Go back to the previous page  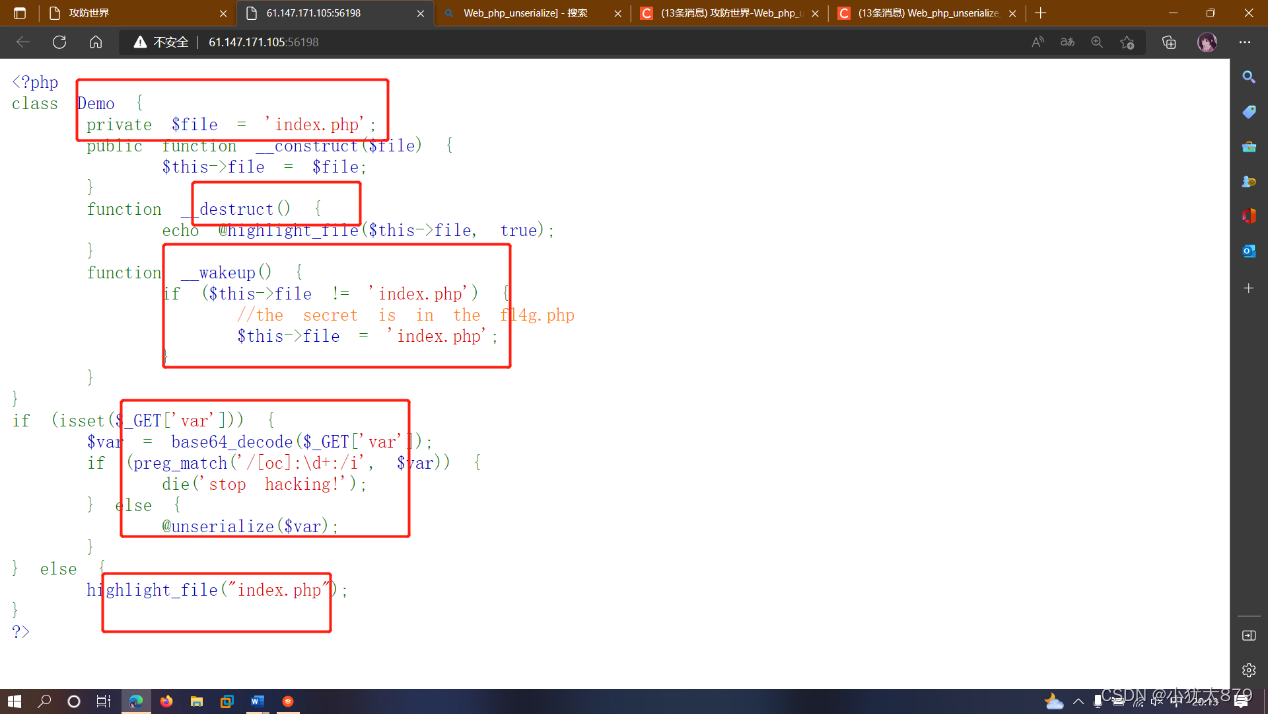pyautogui.click(x=23, y=42)
